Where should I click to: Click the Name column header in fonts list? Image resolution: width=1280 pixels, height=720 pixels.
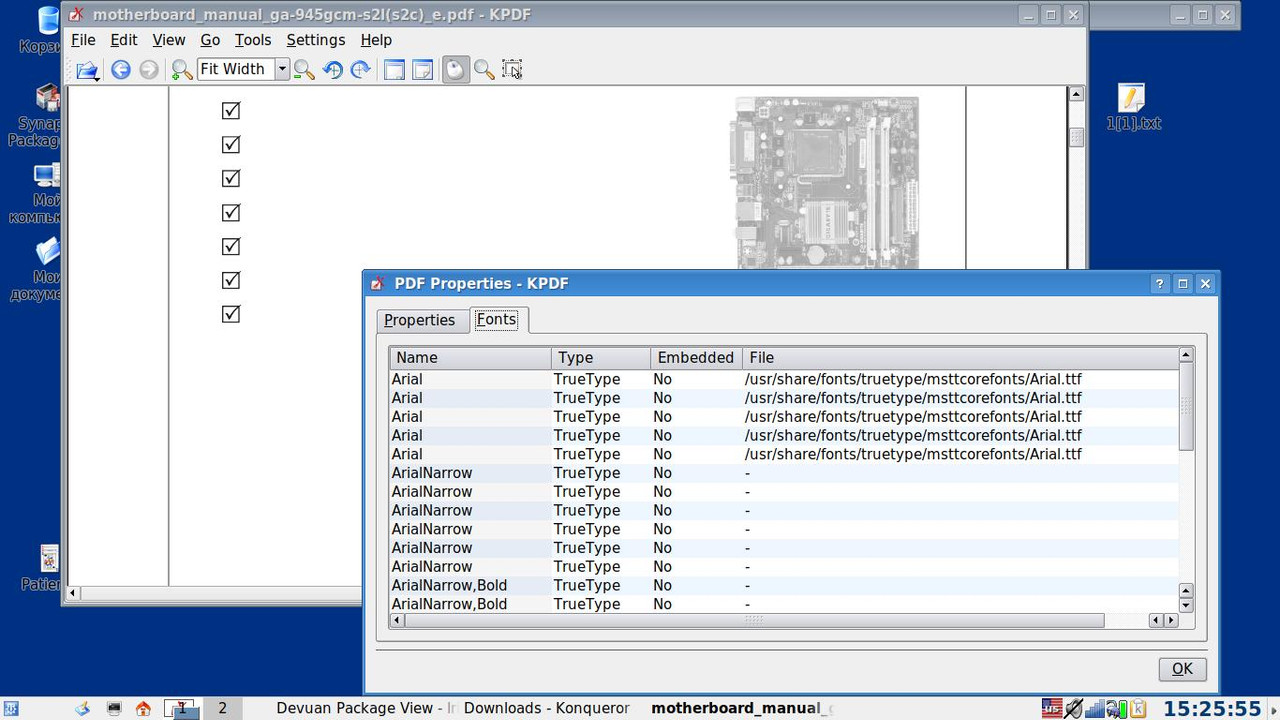point(470,357)
